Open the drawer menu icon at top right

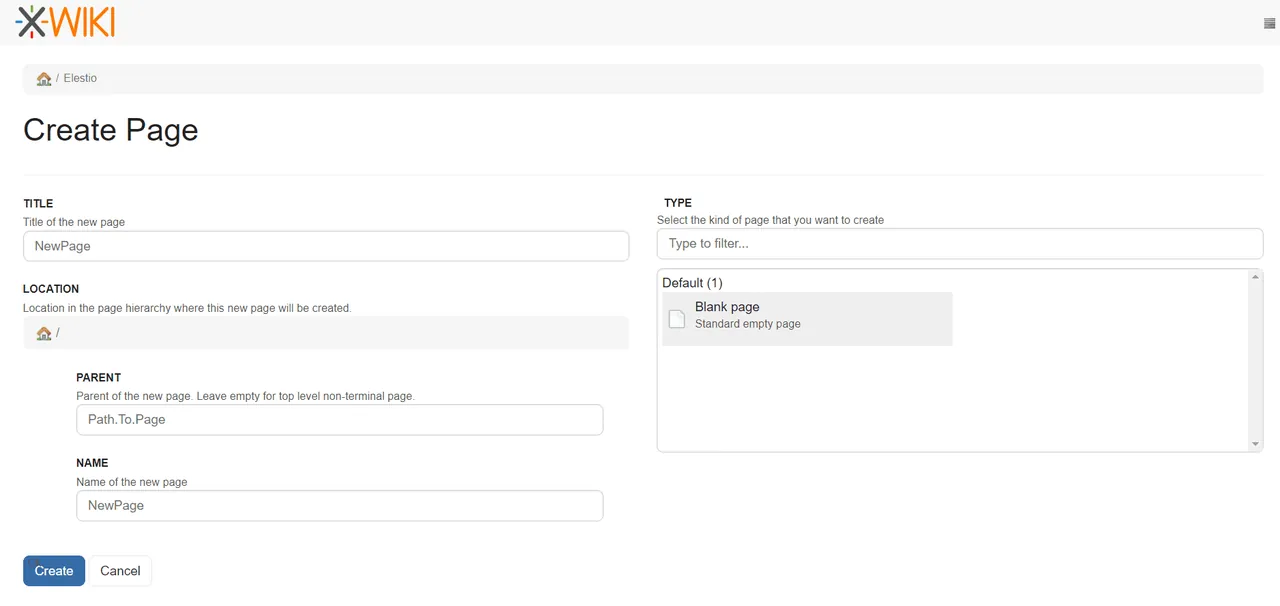click(x=1270, y=23)
